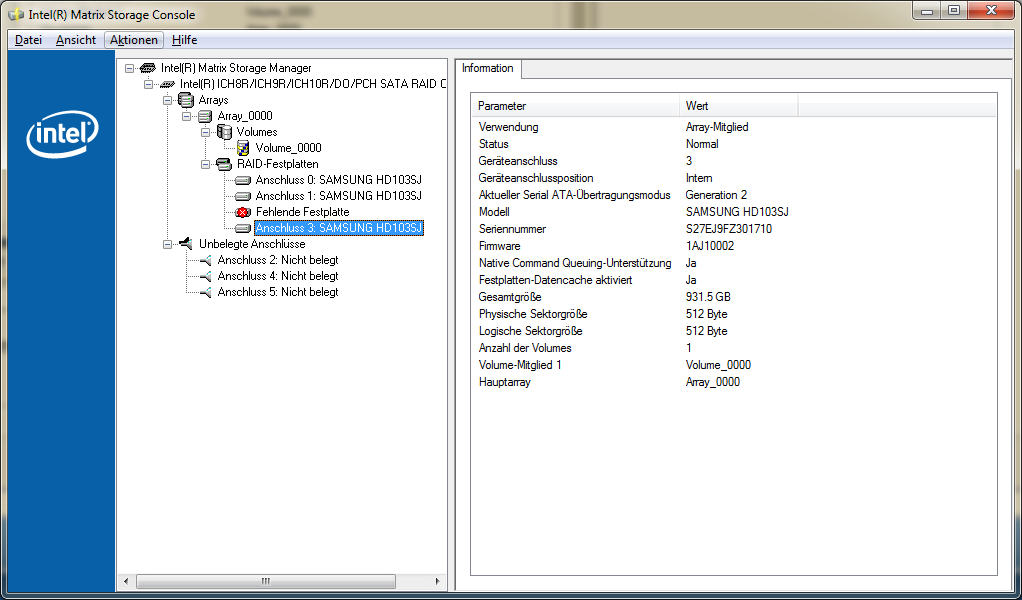
Task: Select Fehlende Festplatte entry
Action: pyautogui.click(x=302, y=212)
